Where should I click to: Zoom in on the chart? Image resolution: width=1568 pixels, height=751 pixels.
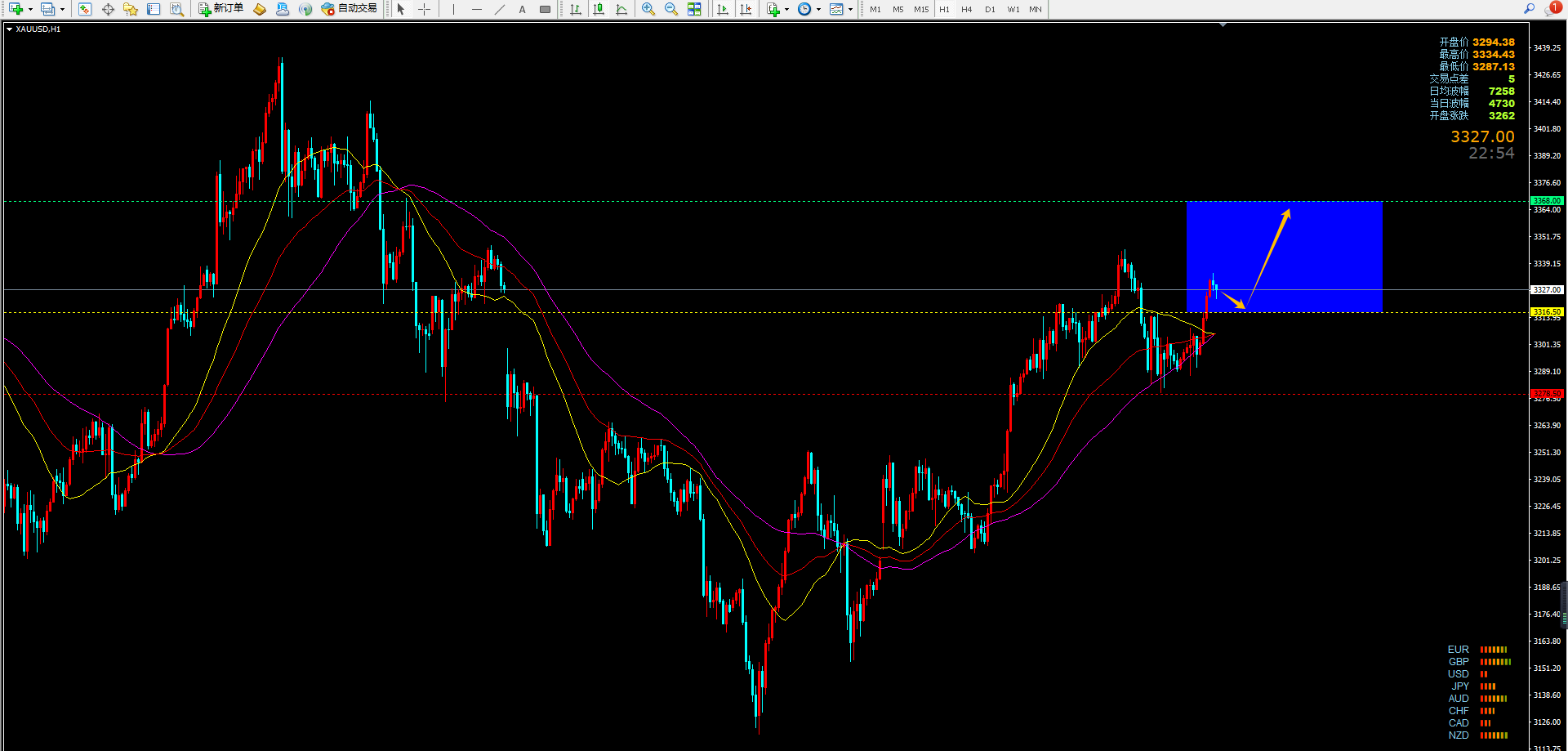648,9
